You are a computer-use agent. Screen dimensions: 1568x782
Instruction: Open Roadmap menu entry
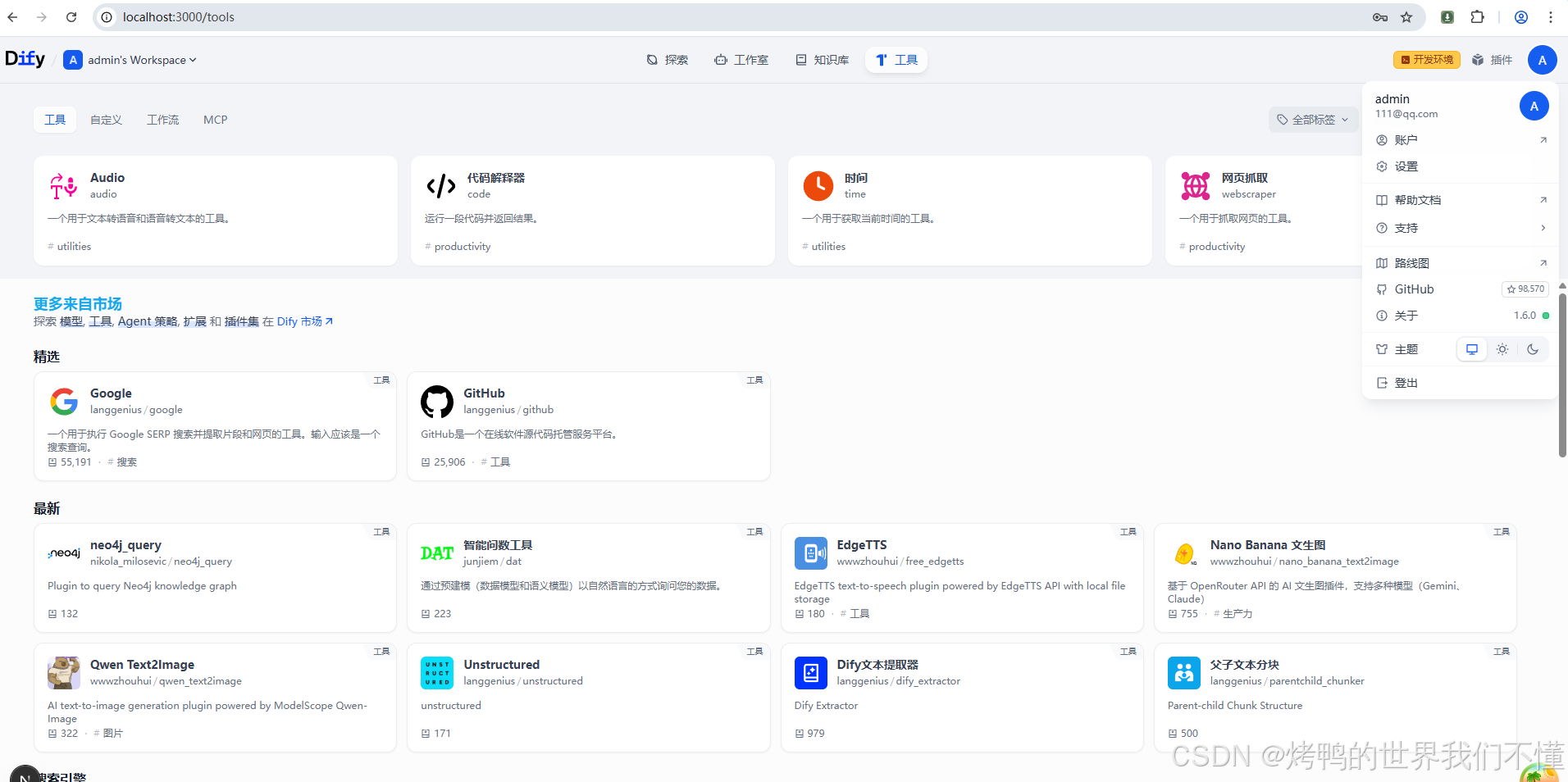point(1461,263)
